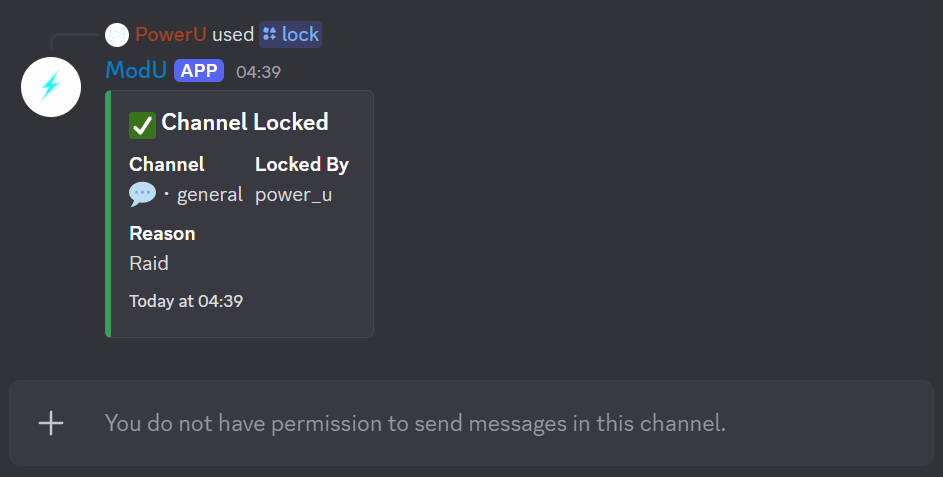Click the plus attachment button
The image size is (943, 477).
pyautogui.click(x=51, y=423)
